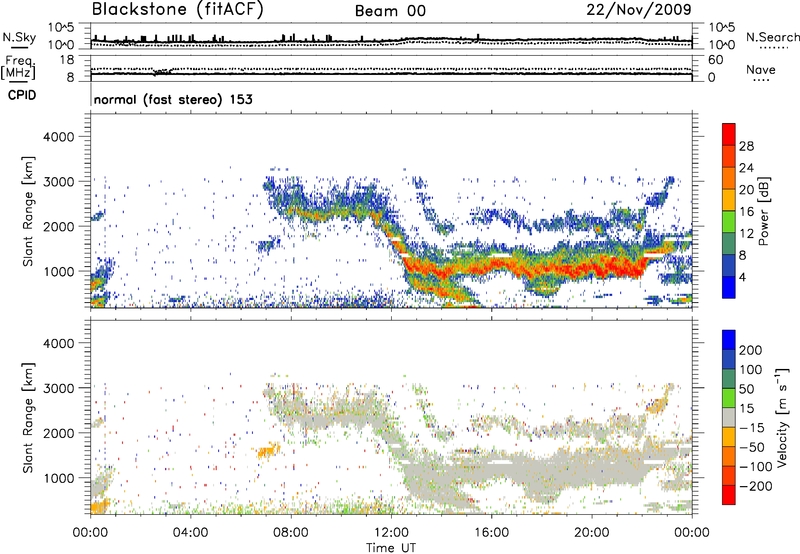
Task: Click the orange velocity patch near 07:00
Action: coord(268,451)
